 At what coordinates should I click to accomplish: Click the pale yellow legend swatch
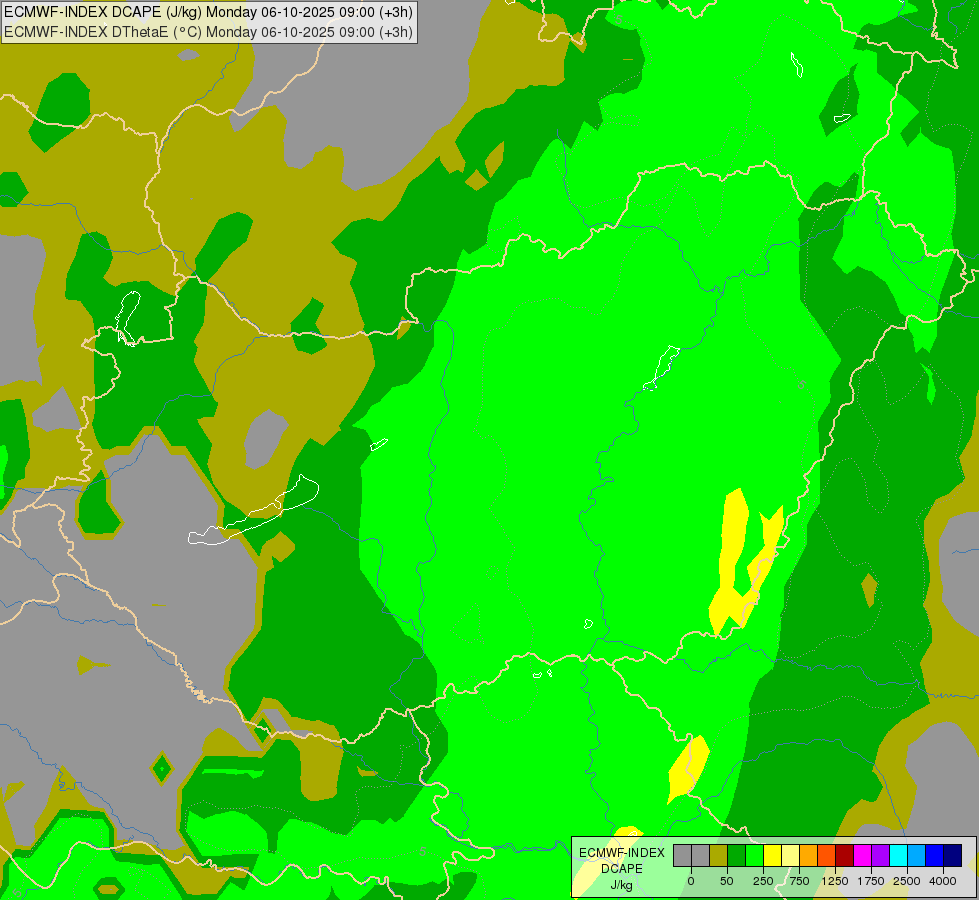pos(790,856)
